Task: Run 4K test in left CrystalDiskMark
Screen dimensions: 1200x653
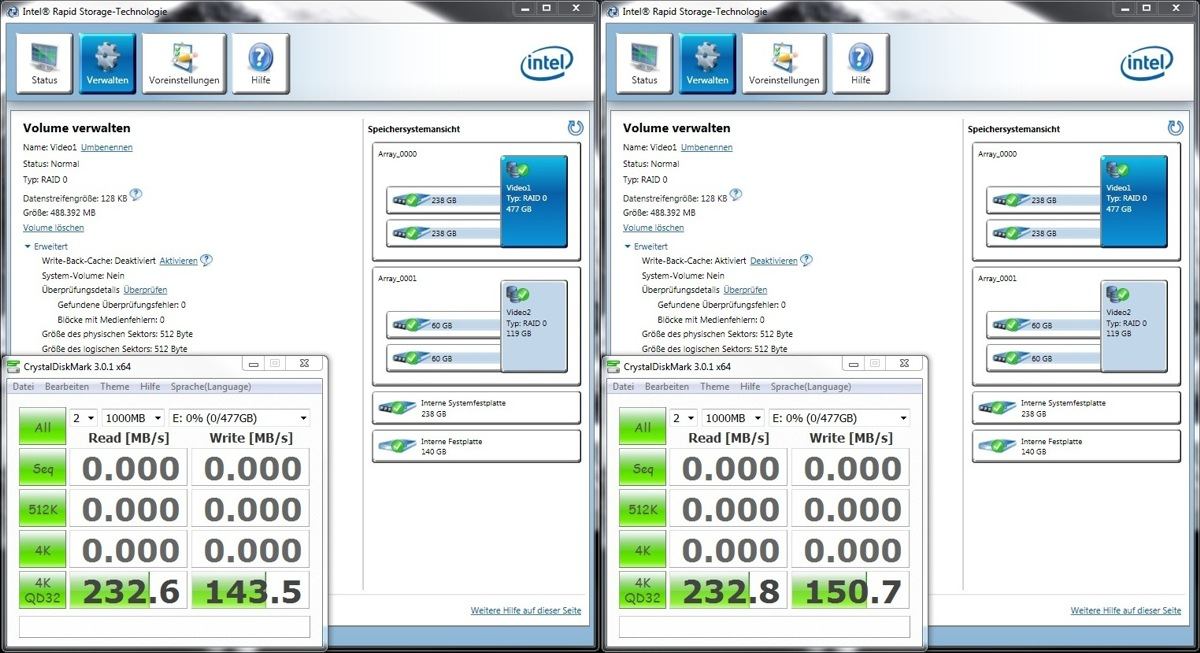Action: tap(43, 550)
